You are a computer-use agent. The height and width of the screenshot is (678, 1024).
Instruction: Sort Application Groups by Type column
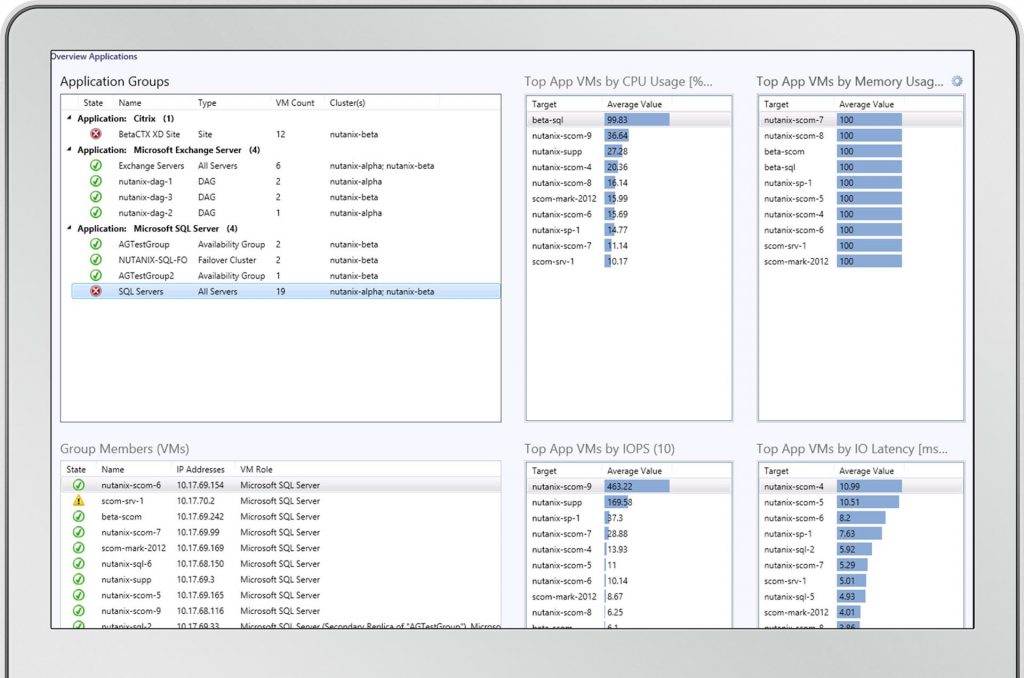click(x=207, y=103)
